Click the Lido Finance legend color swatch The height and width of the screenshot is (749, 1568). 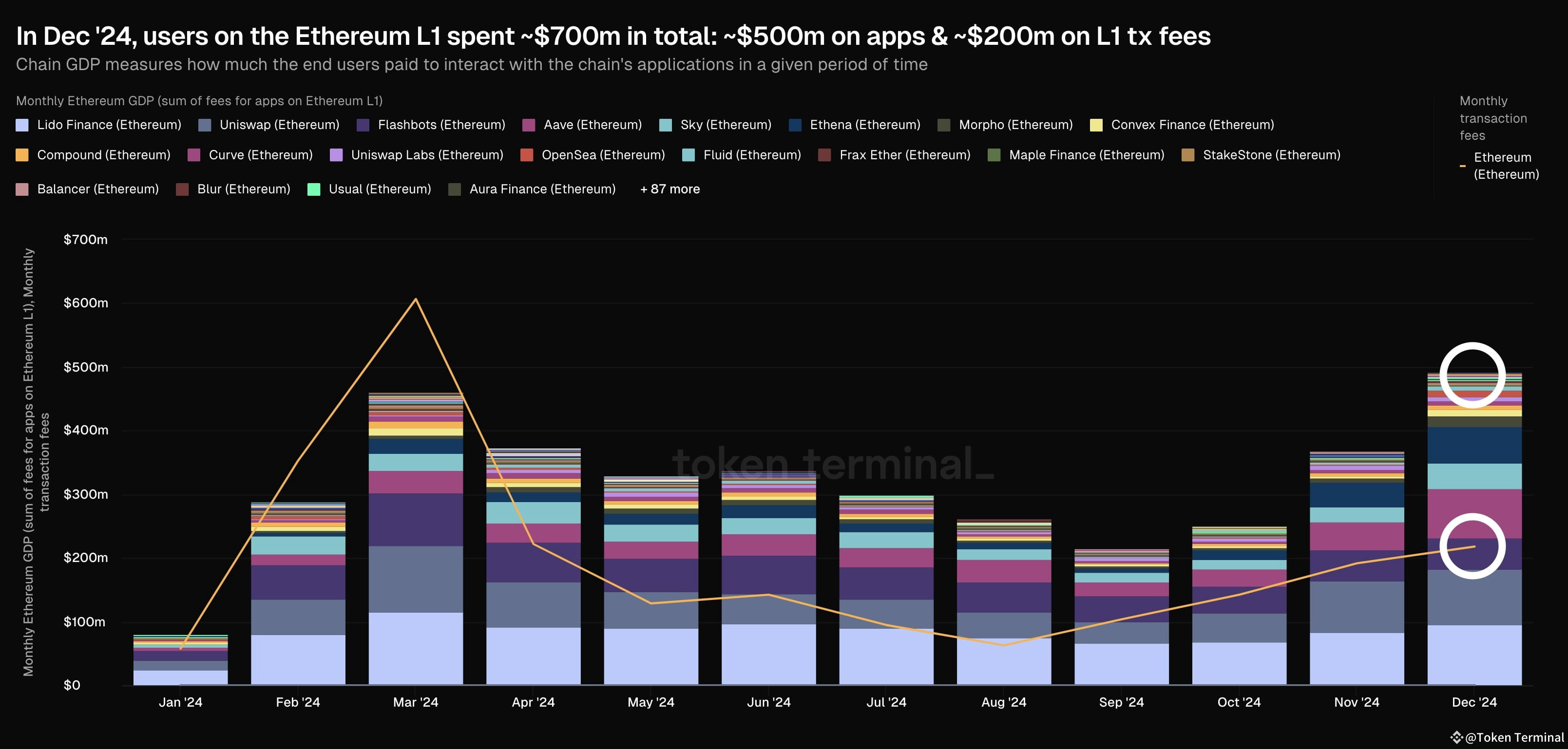22,125
